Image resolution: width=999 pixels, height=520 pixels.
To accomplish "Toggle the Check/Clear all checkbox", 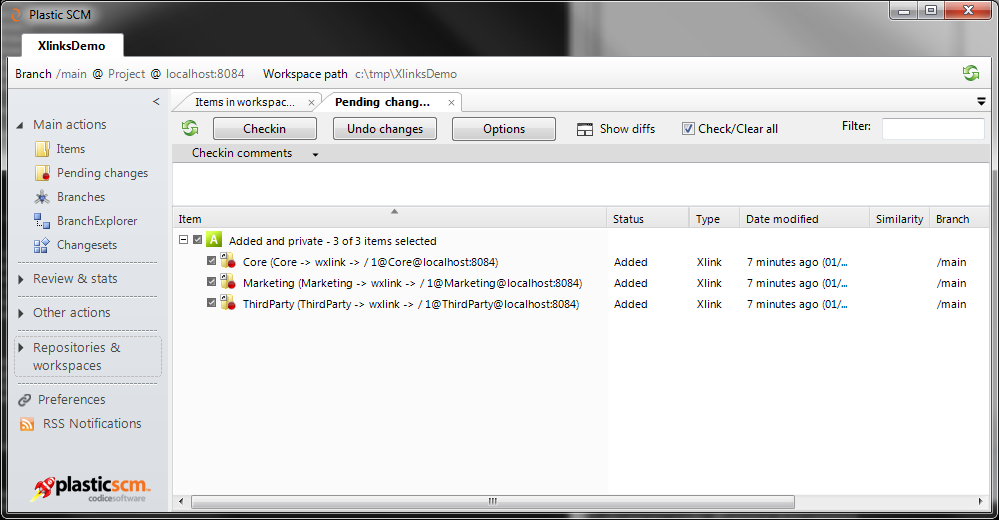I will pyautogui.click(x=688, y=129).
